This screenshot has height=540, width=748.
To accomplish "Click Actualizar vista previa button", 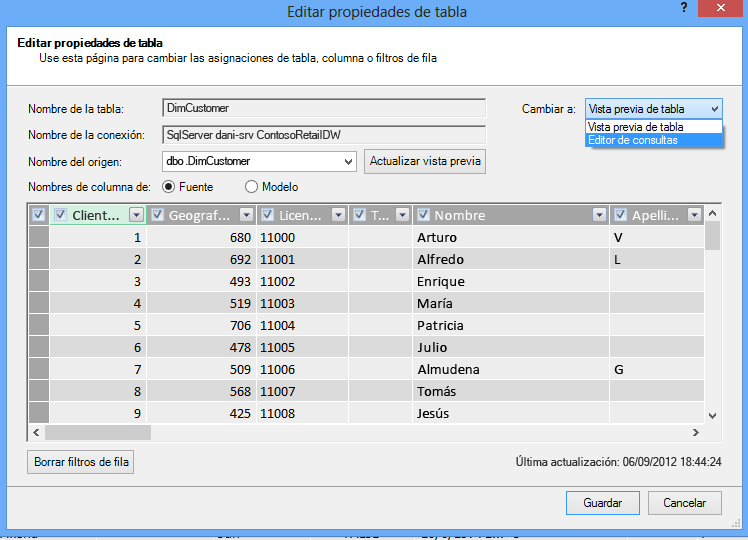I will click(x=425, y=161).
